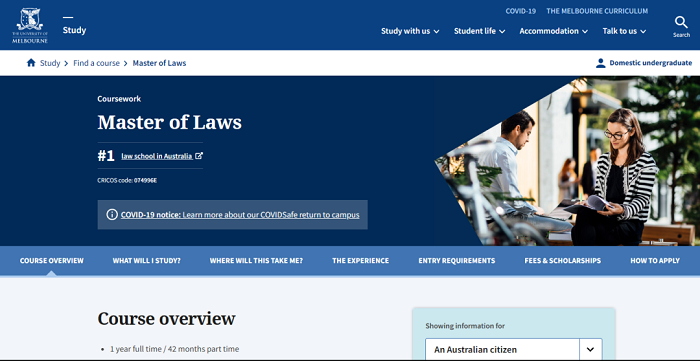
Task: Select The Experience tab
Action: click(x=360, y=261)
